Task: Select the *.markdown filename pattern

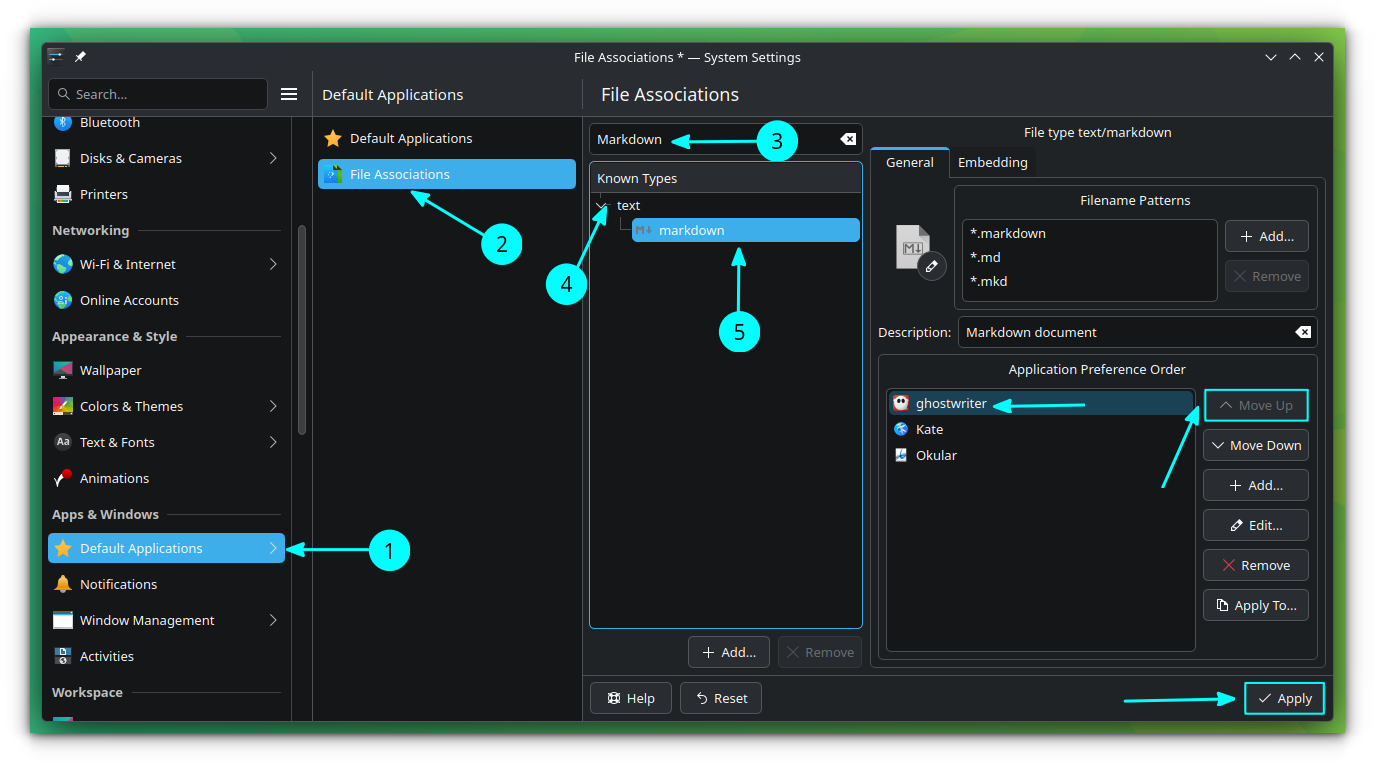Action: [1089, 233]
